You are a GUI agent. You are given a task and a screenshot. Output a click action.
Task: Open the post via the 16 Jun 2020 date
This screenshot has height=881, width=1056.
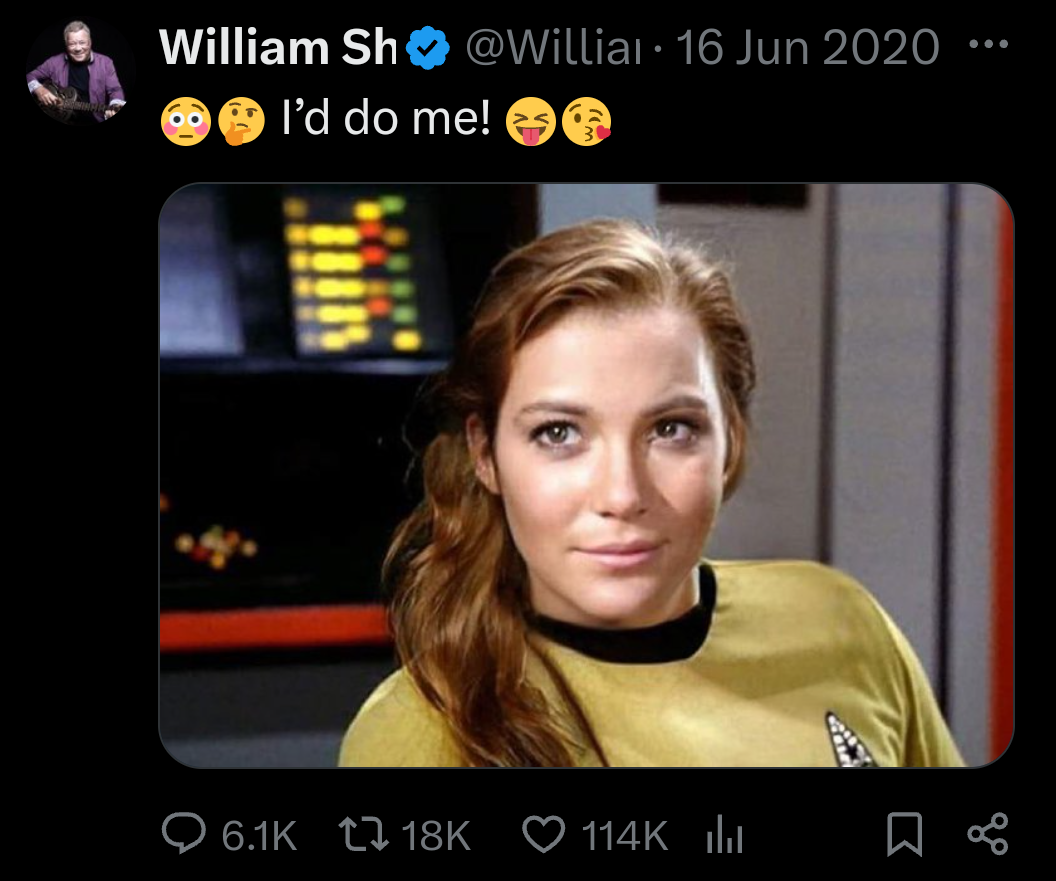808,48
